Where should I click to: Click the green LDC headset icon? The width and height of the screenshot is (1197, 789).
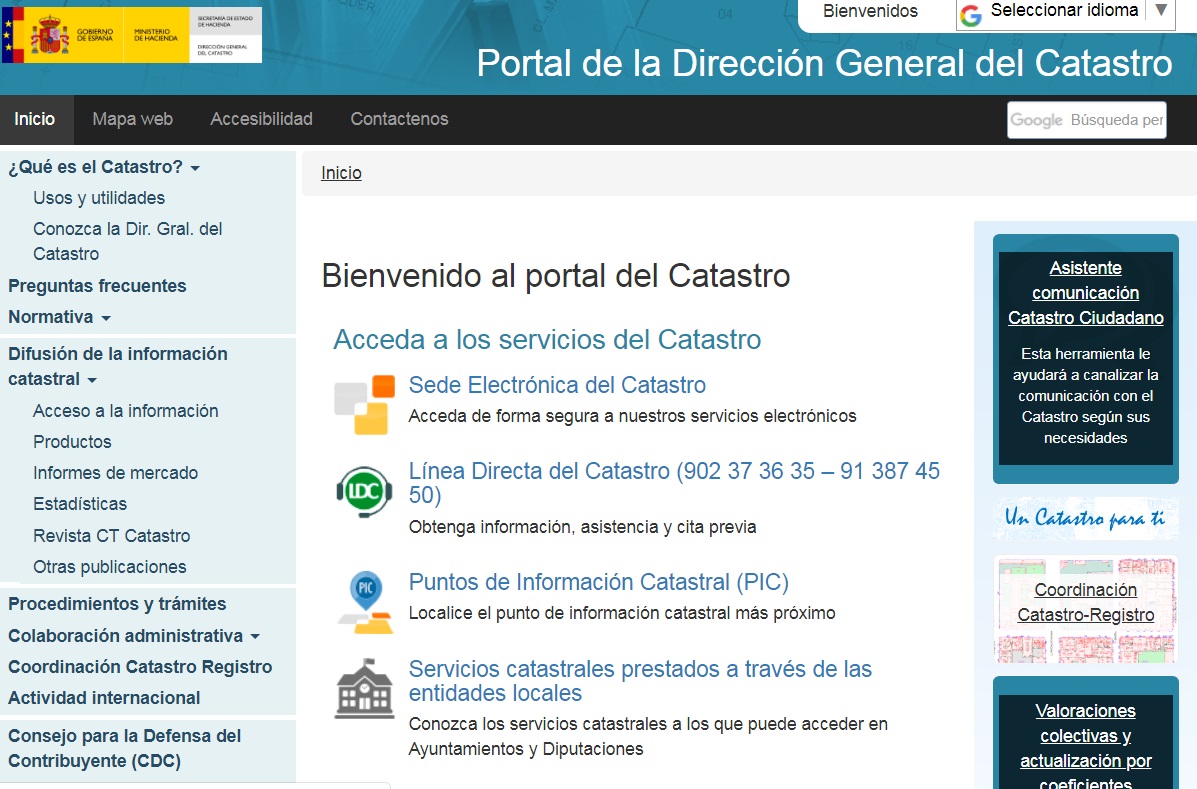[364, 491]
